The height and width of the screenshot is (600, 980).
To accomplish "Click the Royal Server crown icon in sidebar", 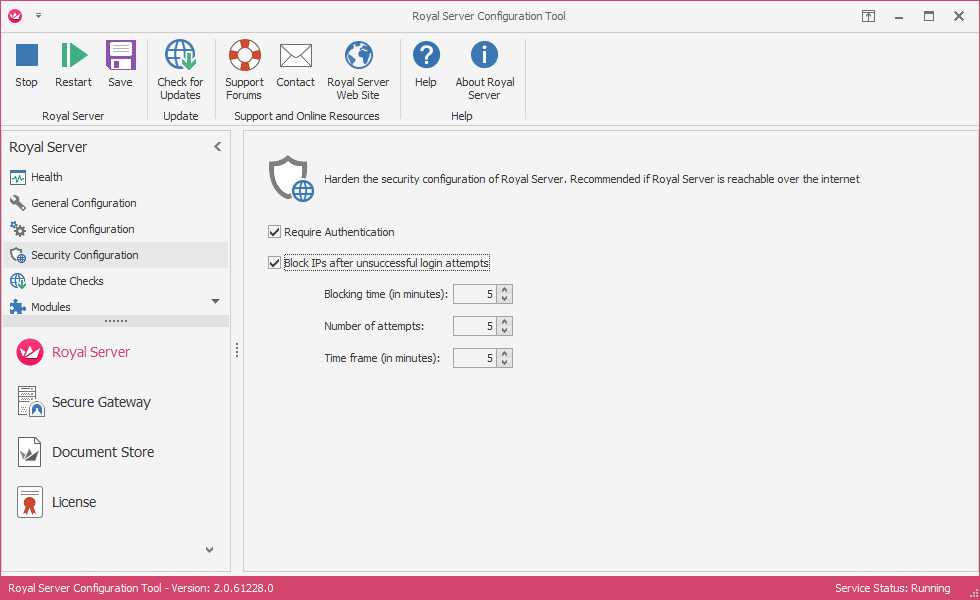I will coord(29,352).
